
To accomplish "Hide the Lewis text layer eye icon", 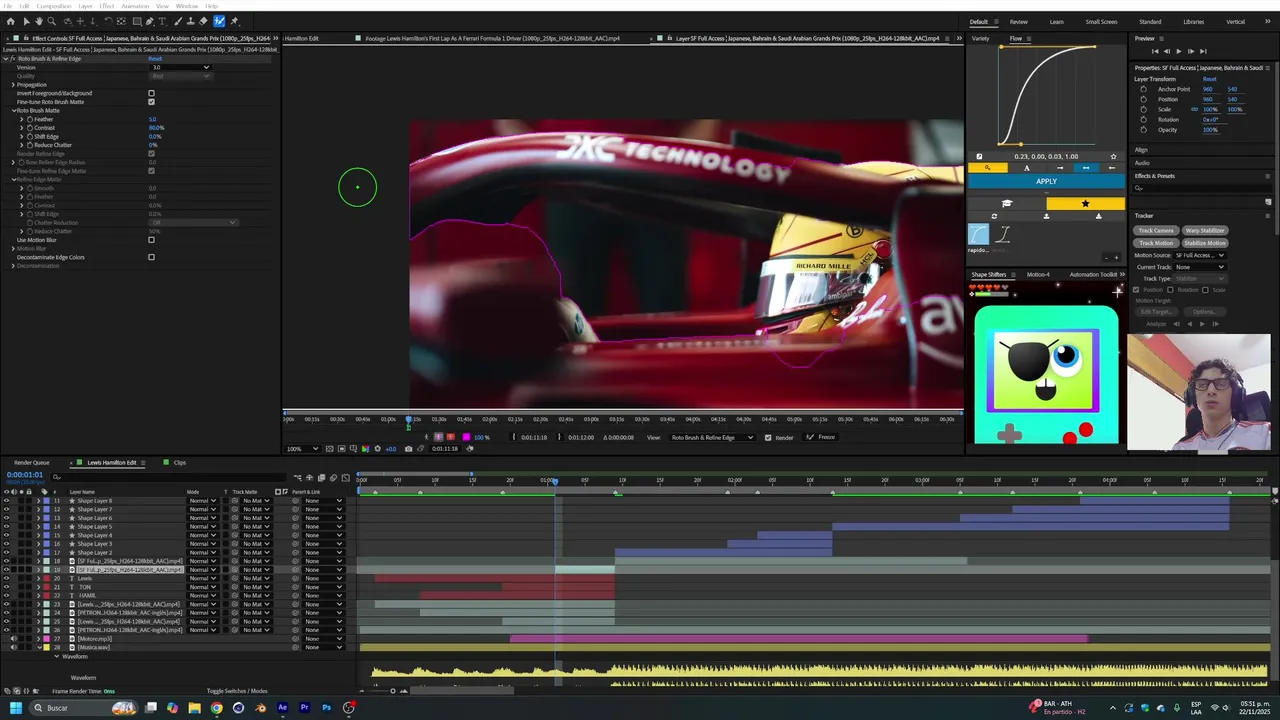I will [6, 578].
